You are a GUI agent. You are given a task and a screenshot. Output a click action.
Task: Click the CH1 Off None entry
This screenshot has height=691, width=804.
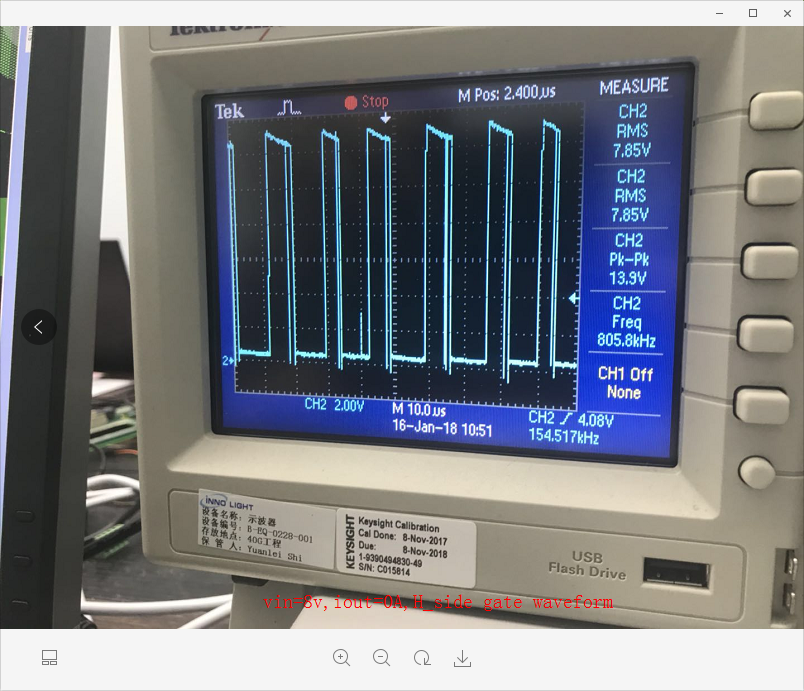(x=625, y=383)
